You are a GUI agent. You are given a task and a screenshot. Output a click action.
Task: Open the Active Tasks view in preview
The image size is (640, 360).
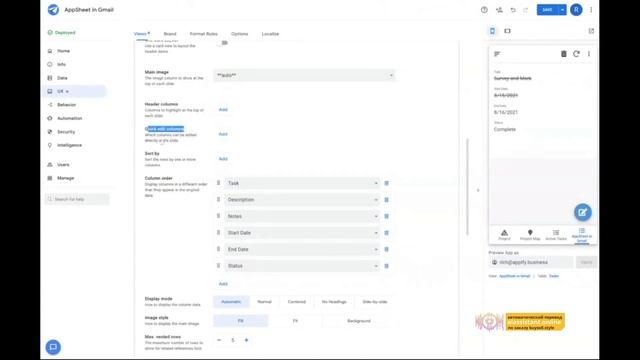pos(556,235)
